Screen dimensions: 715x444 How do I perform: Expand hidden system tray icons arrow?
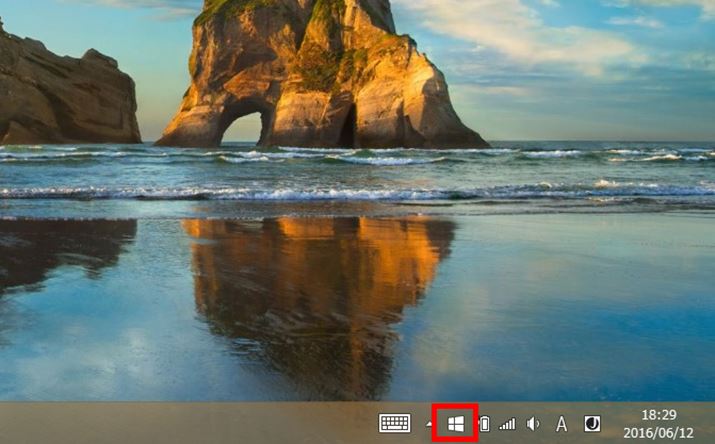429,424
